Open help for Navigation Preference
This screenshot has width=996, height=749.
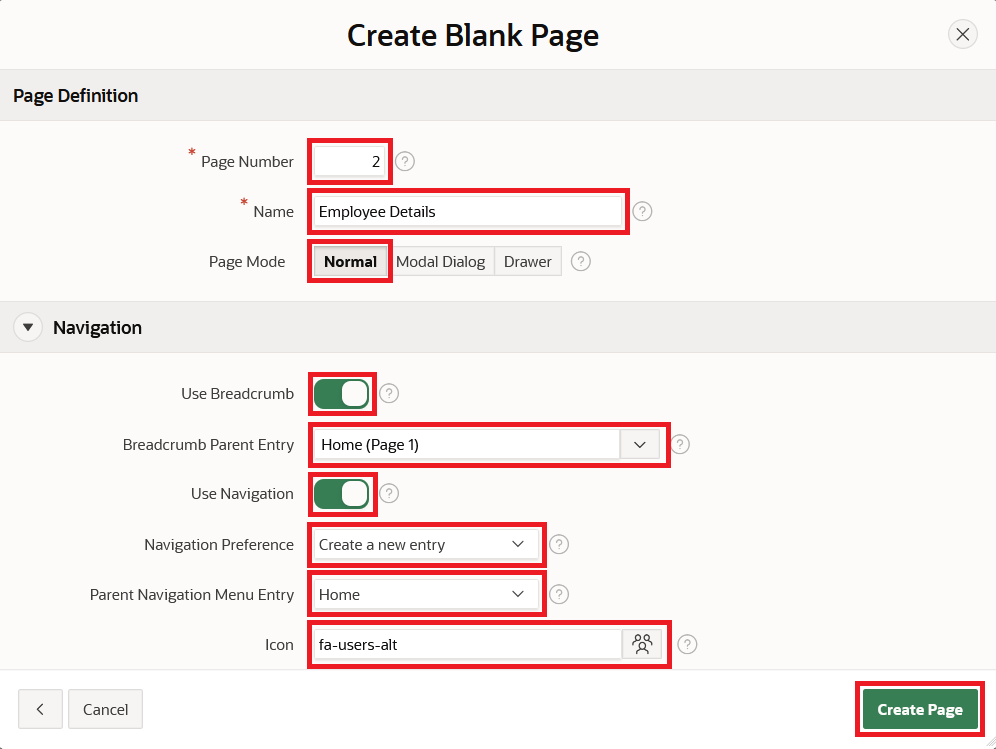point(558,544)
